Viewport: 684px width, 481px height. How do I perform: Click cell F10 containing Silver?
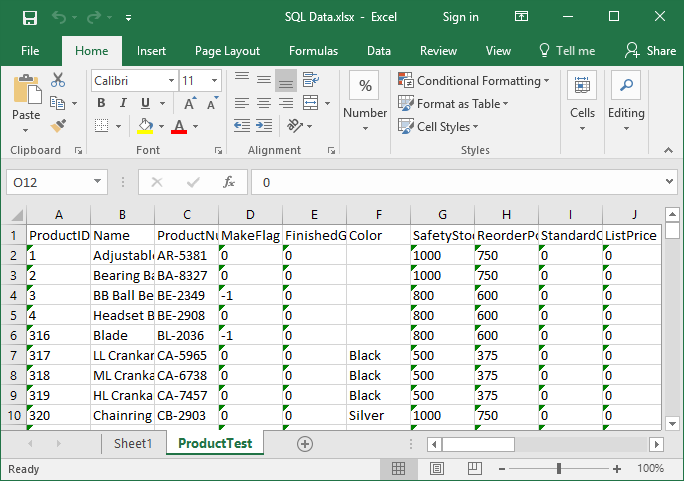pyautogui.click(x=378, y=415)
